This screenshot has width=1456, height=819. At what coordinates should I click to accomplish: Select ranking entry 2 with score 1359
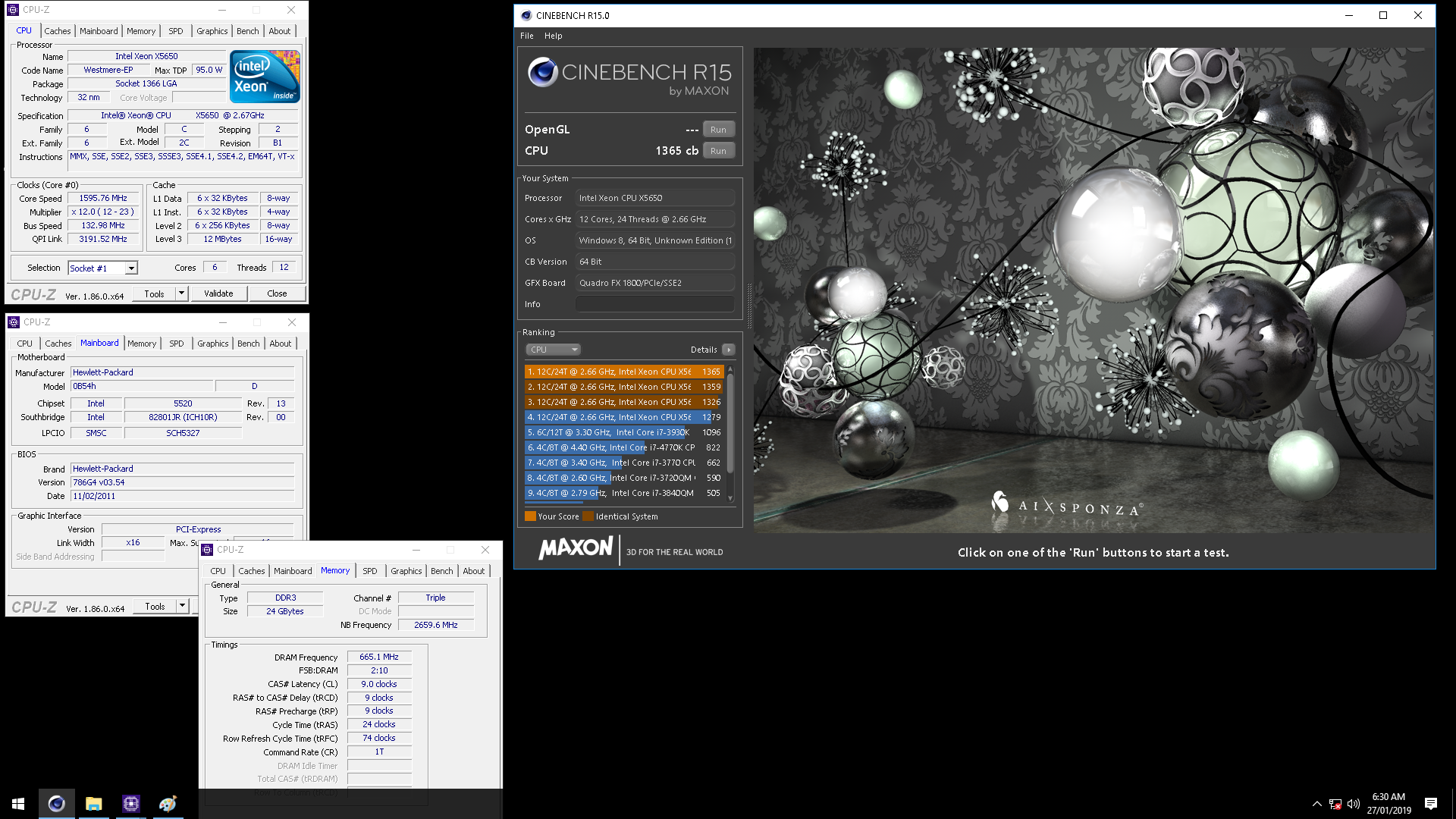point(623,387)
